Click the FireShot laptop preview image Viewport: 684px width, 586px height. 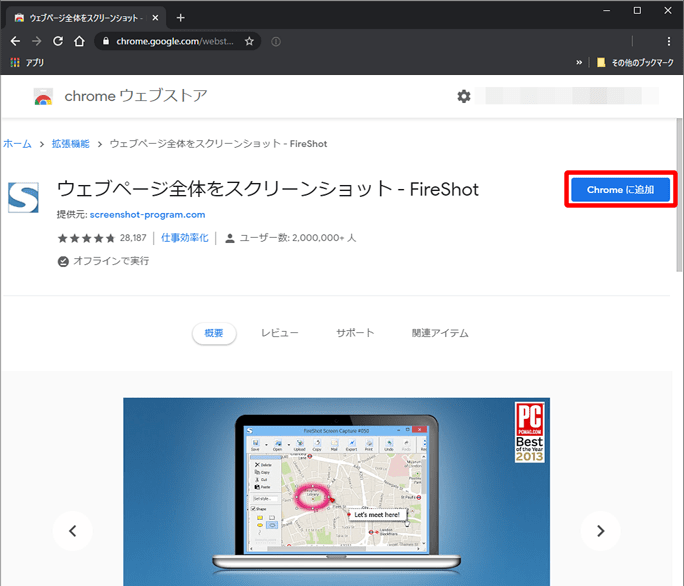pyautogui.click(x=336, y=492)
